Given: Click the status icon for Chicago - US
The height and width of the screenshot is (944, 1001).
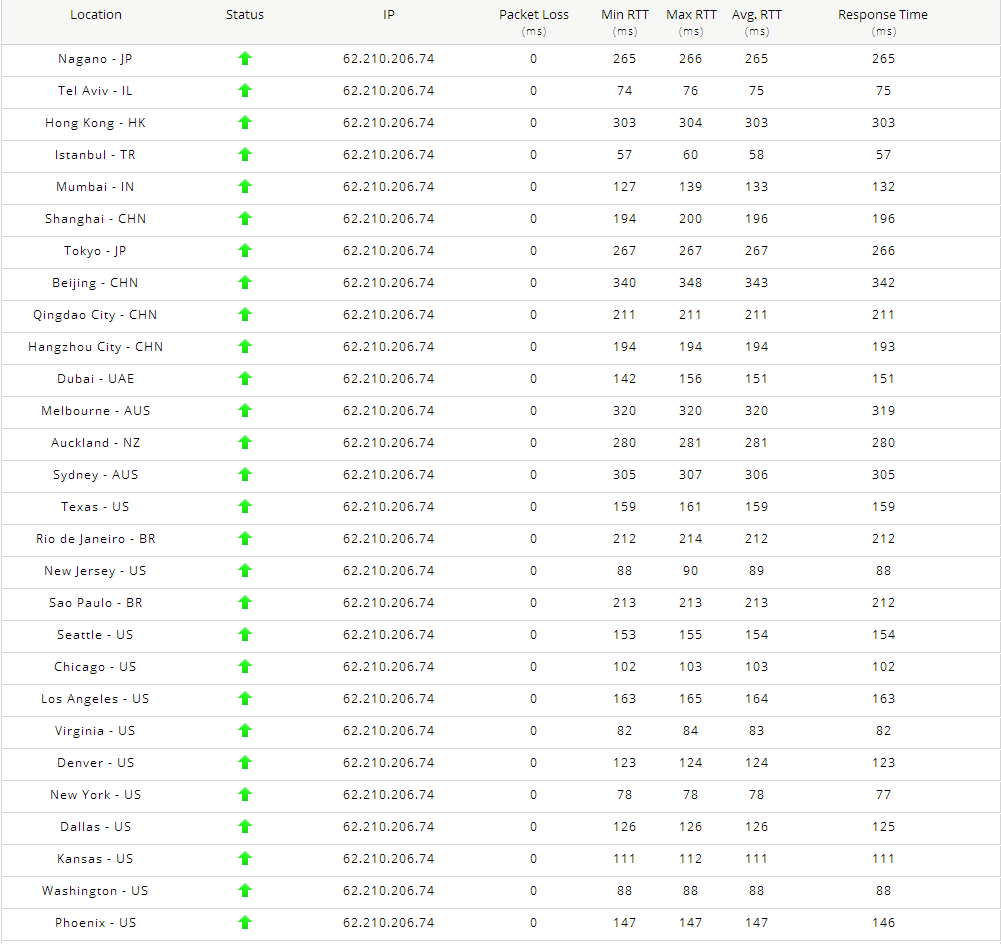Looking at the screenshot, I should pyautogui.click(x=245, y=667).
